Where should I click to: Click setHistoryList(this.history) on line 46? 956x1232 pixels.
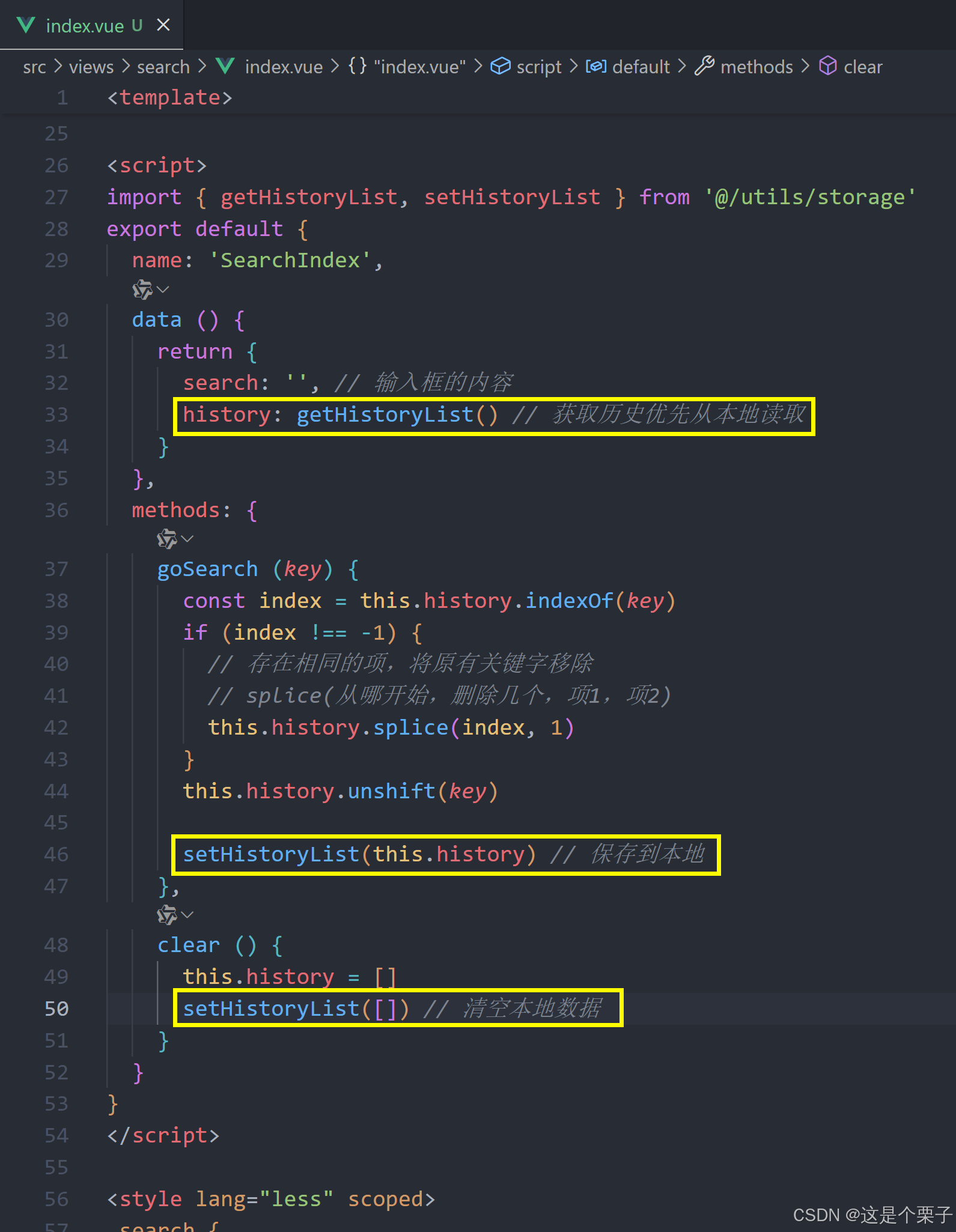(x=359, y=854)
